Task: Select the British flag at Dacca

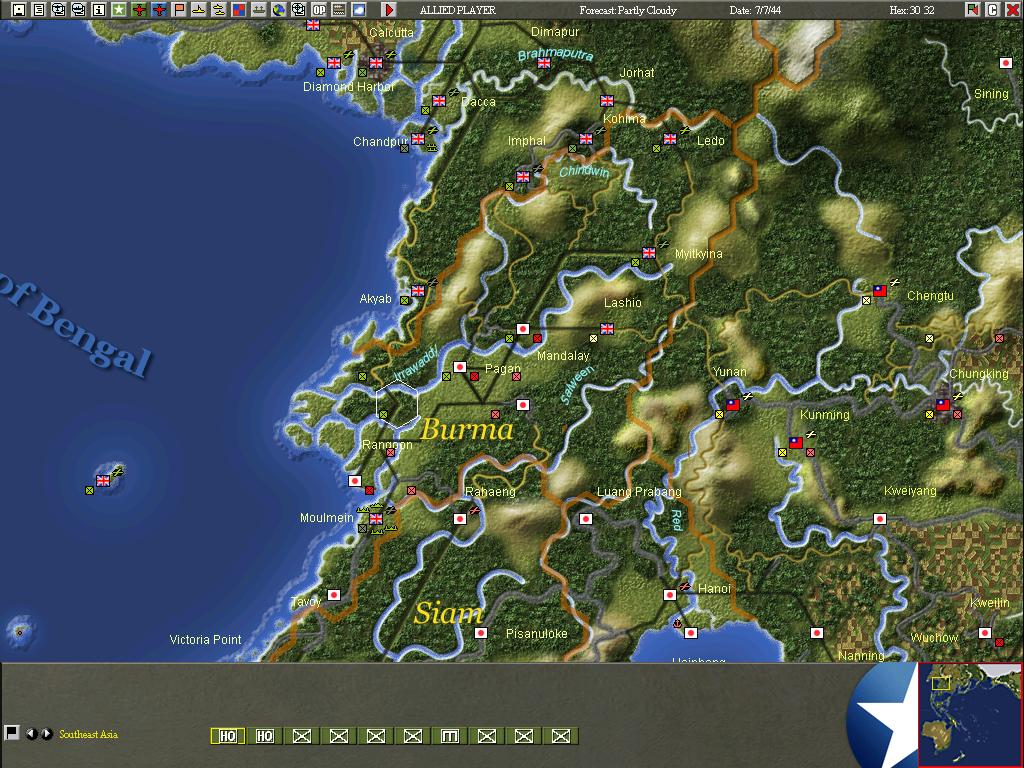Action: pos(439,101)
